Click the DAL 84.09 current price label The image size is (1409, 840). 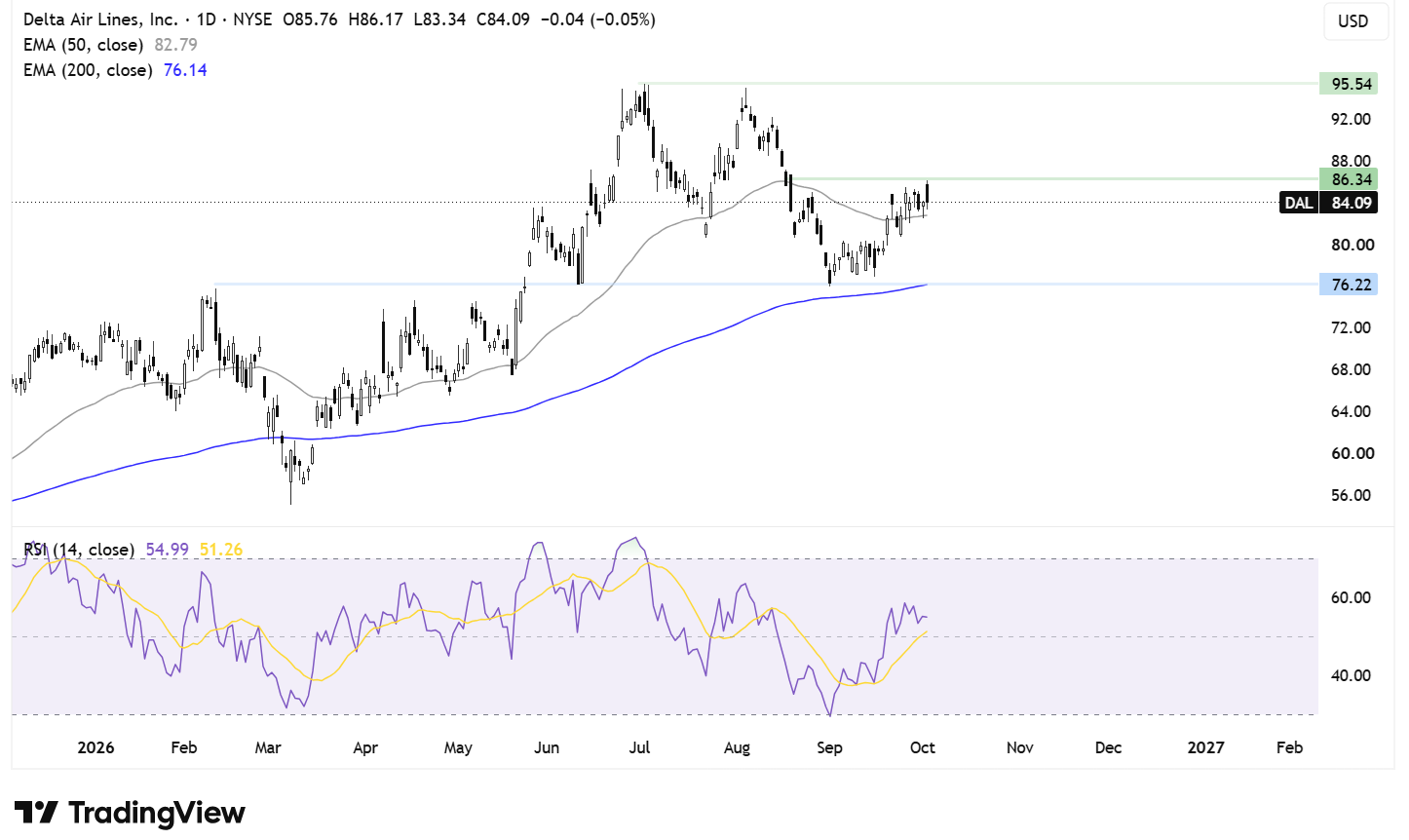tap(1328, 203)
